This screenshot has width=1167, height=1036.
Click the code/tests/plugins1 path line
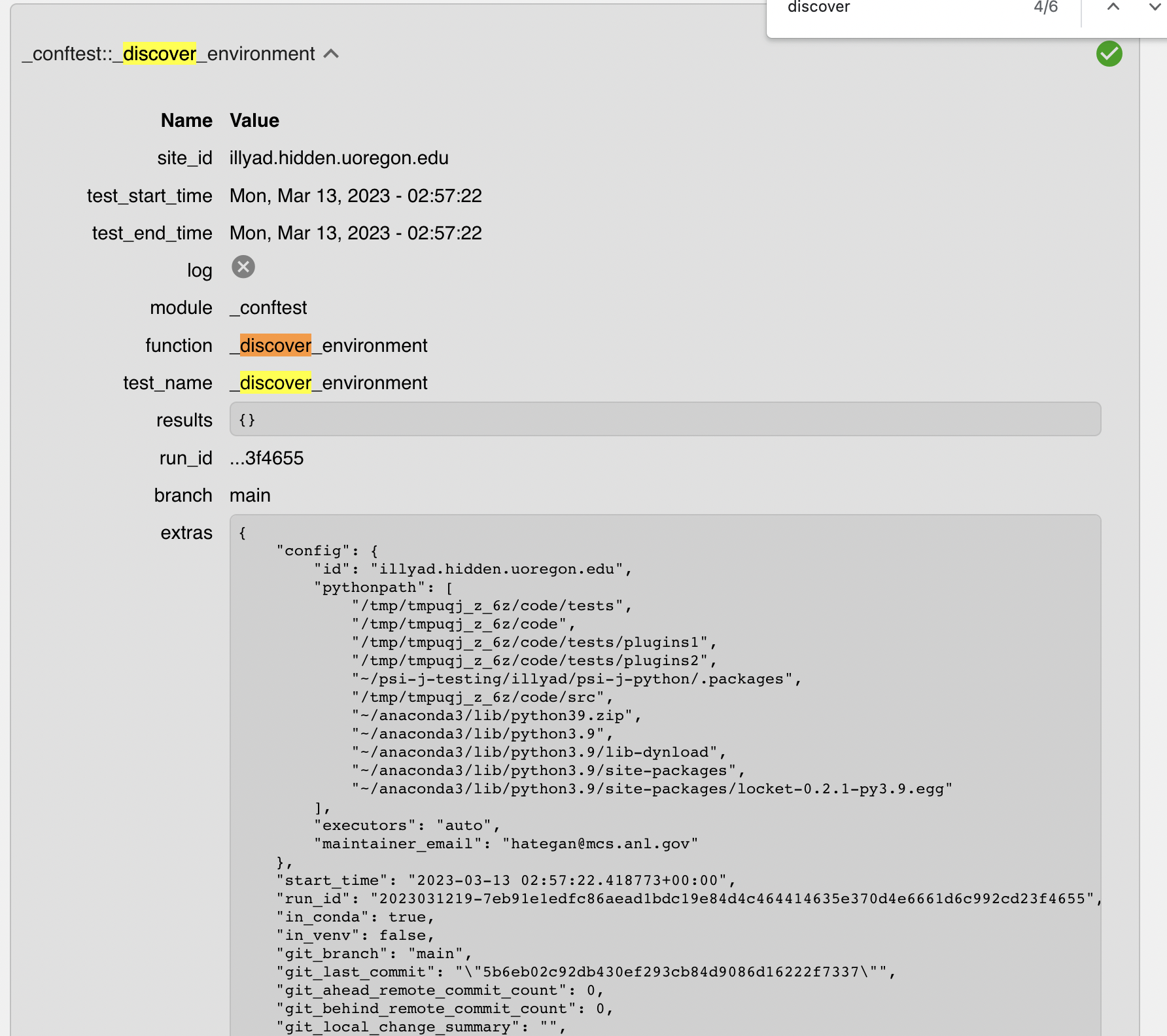(x=534, y=642)
